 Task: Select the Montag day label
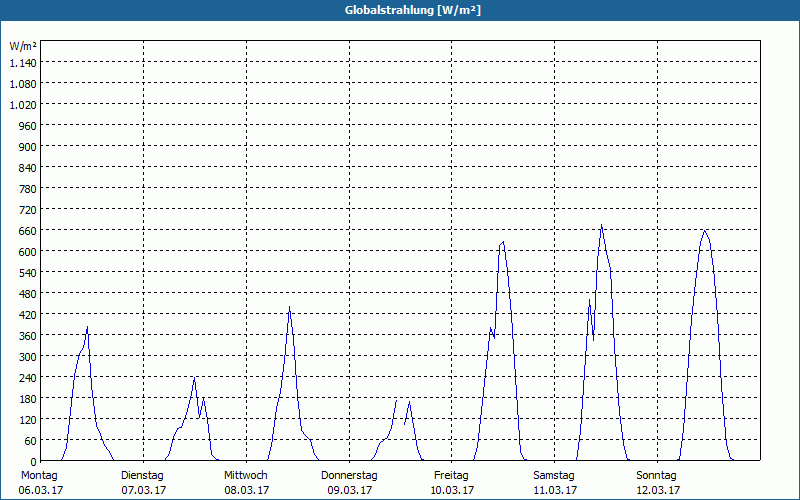point(39,476)
